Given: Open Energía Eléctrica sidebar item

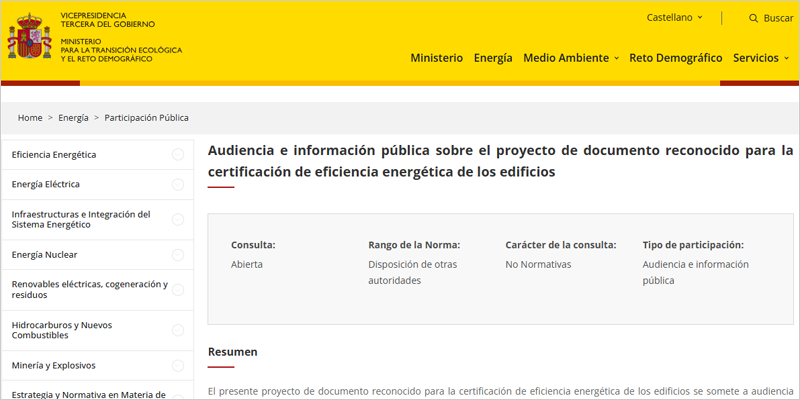Looking at the screenshot, I should [45, 184].
